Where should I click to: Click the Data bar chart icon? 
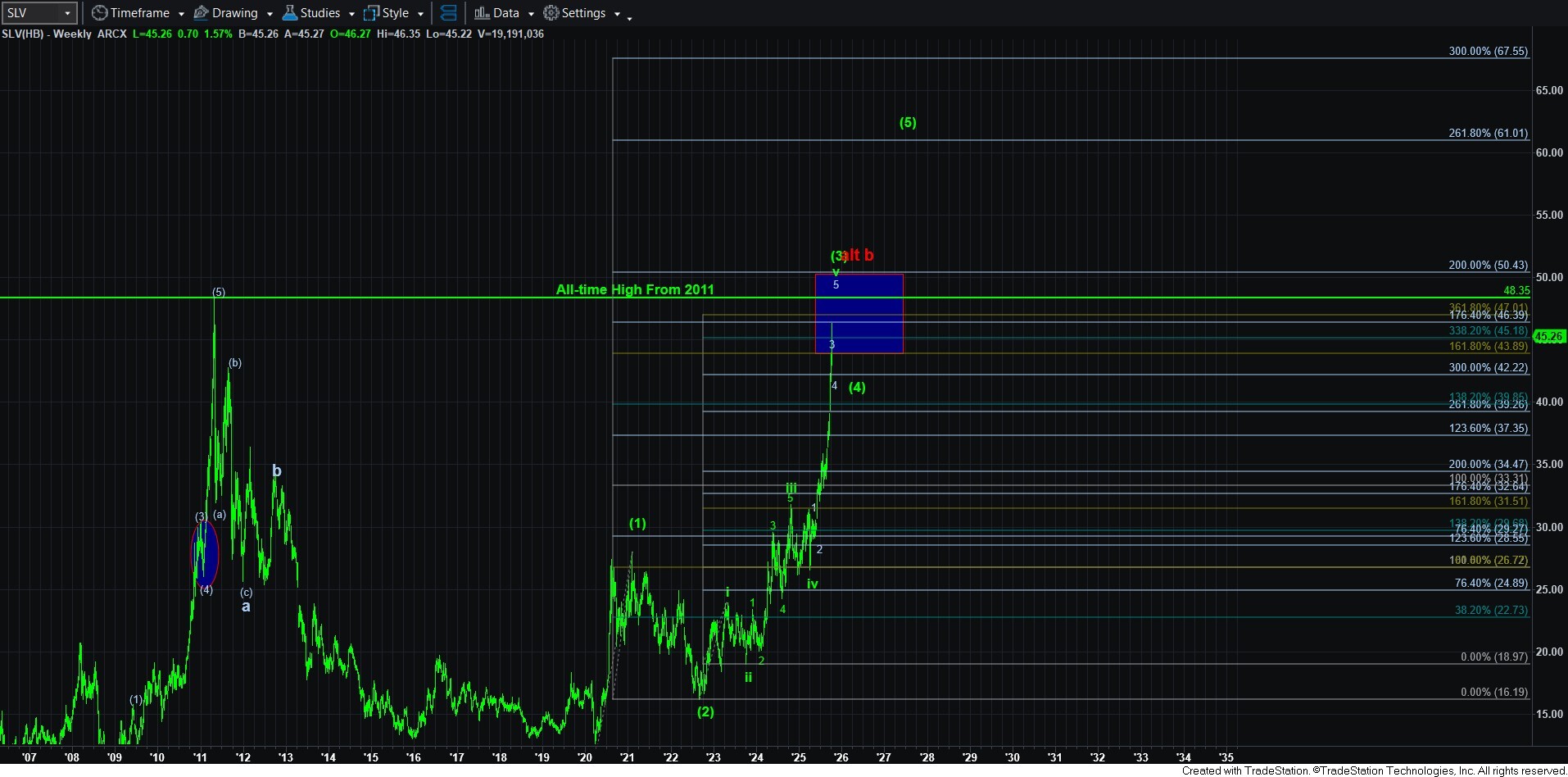pyautogui.click(x=482, y=13)
